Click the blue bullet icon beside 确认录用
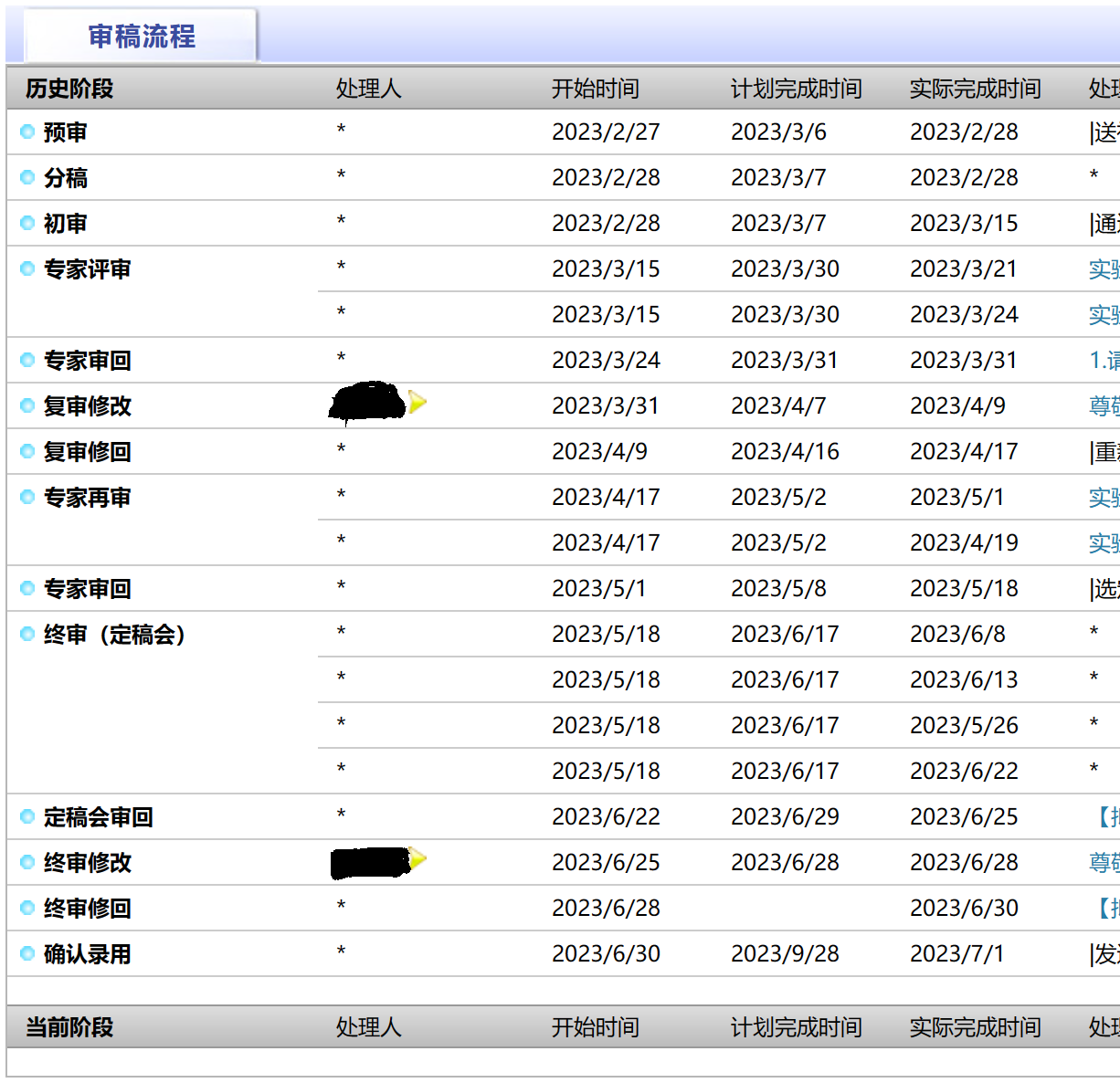Screen dimensions: 1120x1083 point(27,954)
